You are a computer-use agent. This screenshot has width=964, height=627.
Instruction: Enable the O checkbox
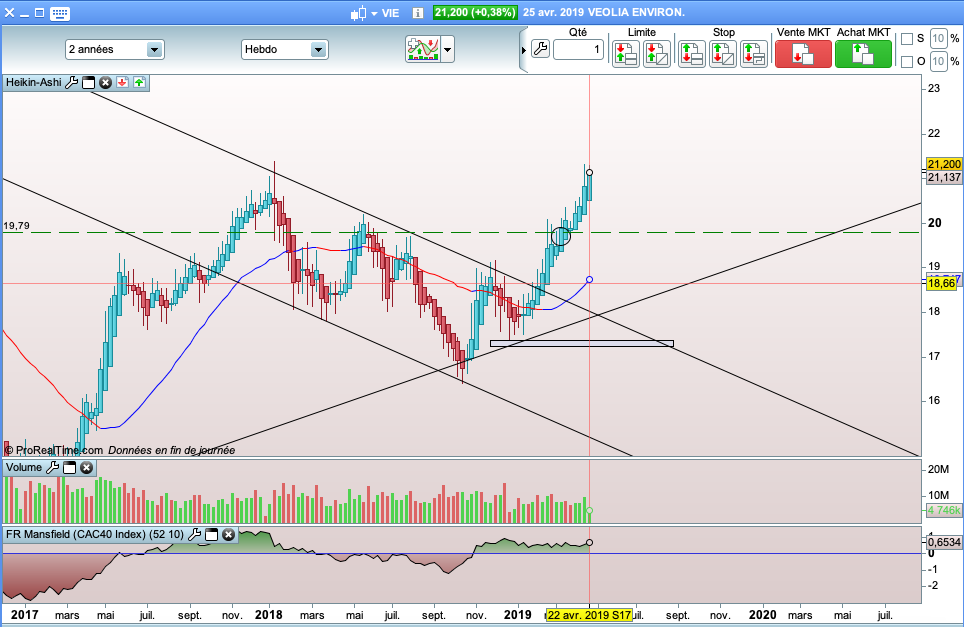pos(907,61)
